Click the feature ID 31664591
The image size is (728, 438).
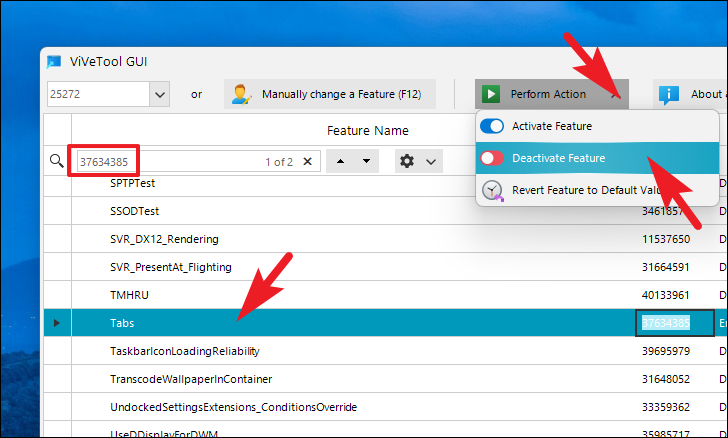click(x=666, y=267)
